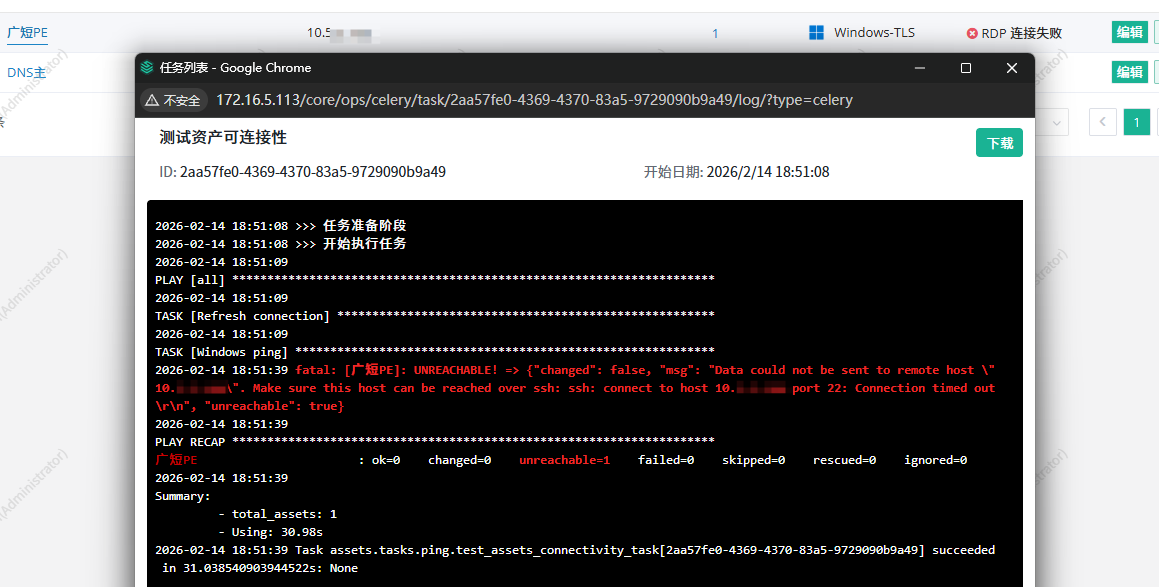Minimize the 任务列表 Chrome window
This screenshot has width=1159, height=587.
tap(919, 68)
